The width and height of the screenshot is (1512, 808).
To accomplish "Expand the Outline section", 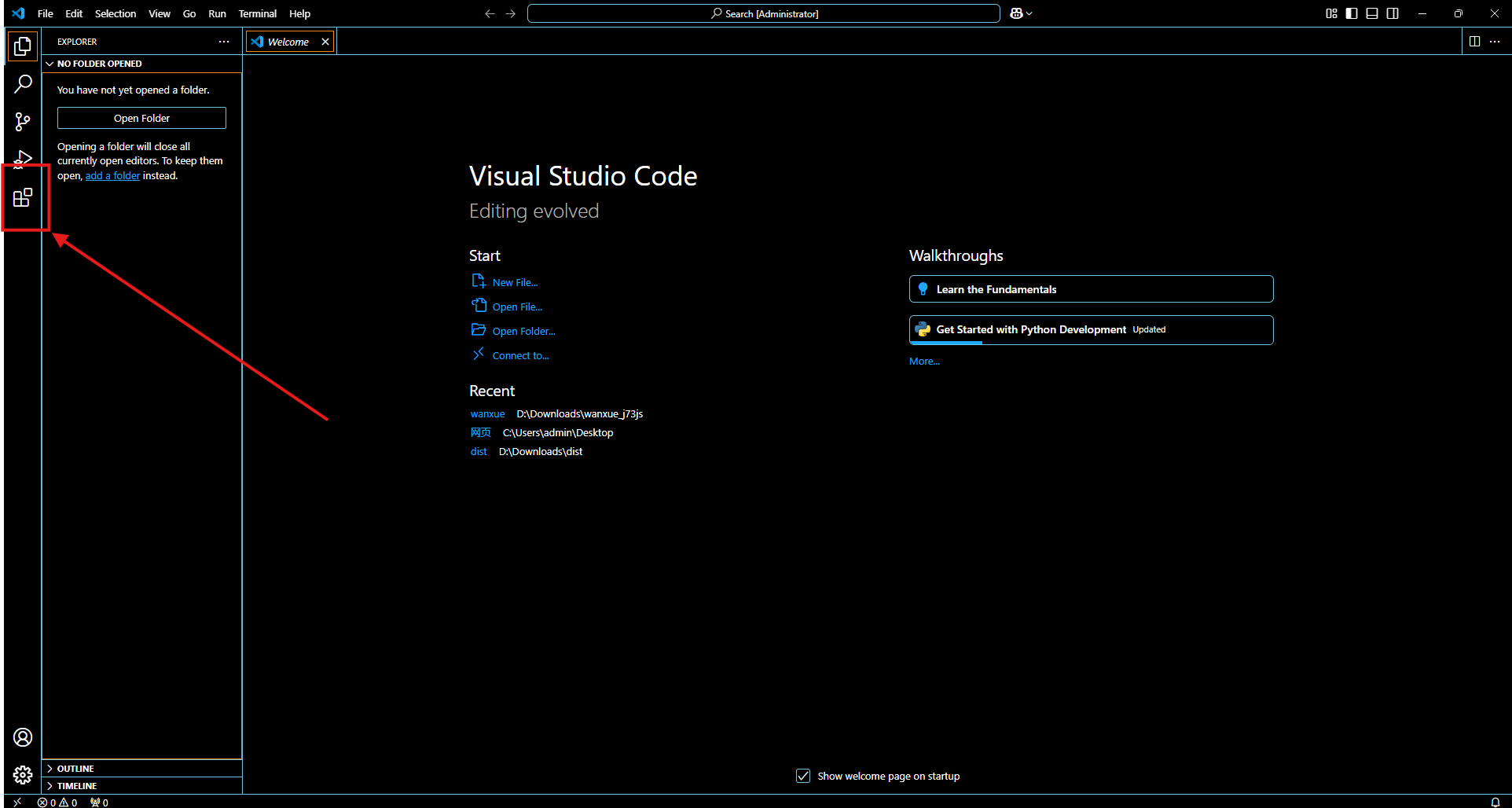I will pyautogui.click(x=75, y=769).
